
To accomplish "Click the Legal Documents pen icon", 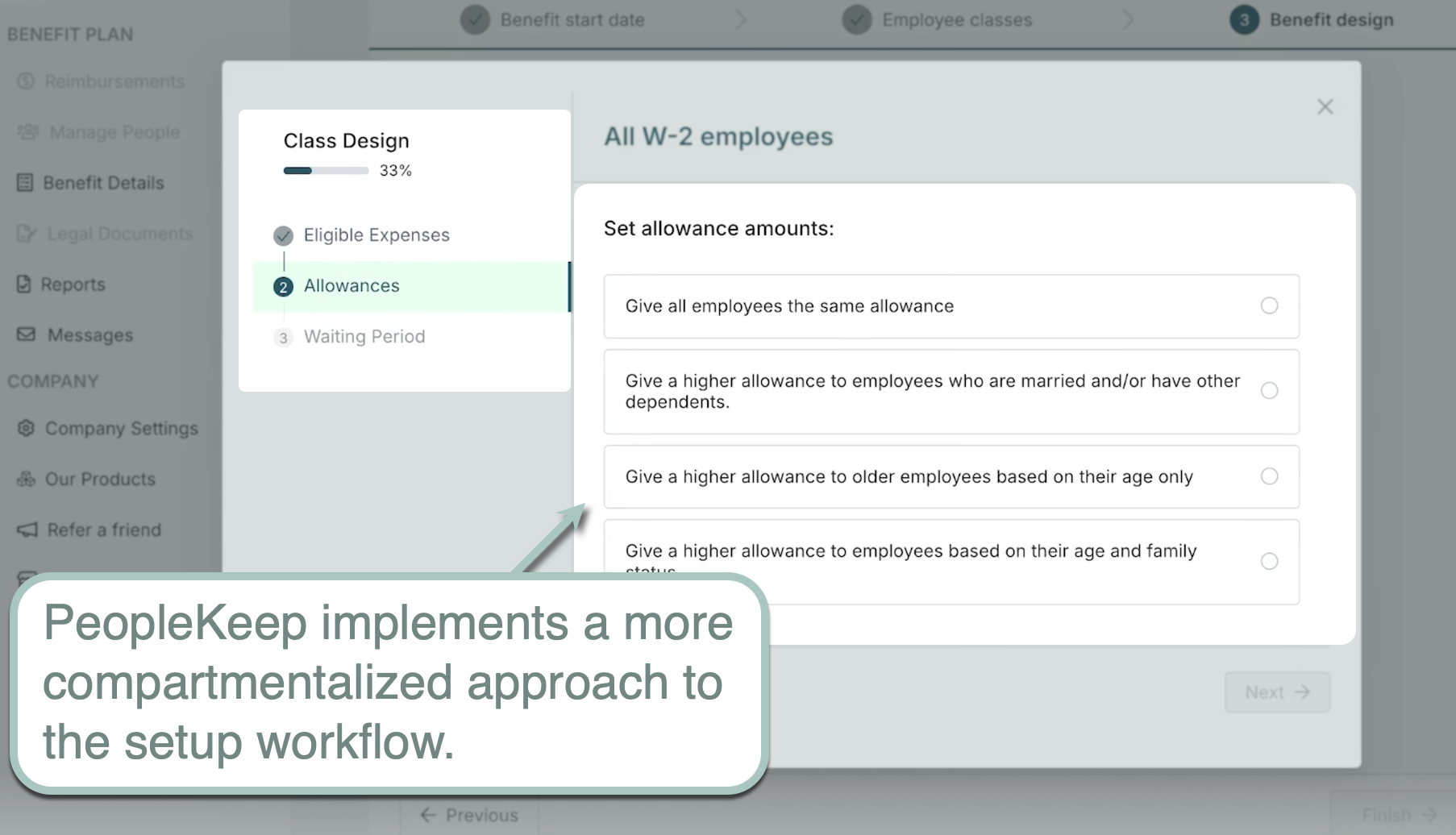I will [x=27, y=234].
